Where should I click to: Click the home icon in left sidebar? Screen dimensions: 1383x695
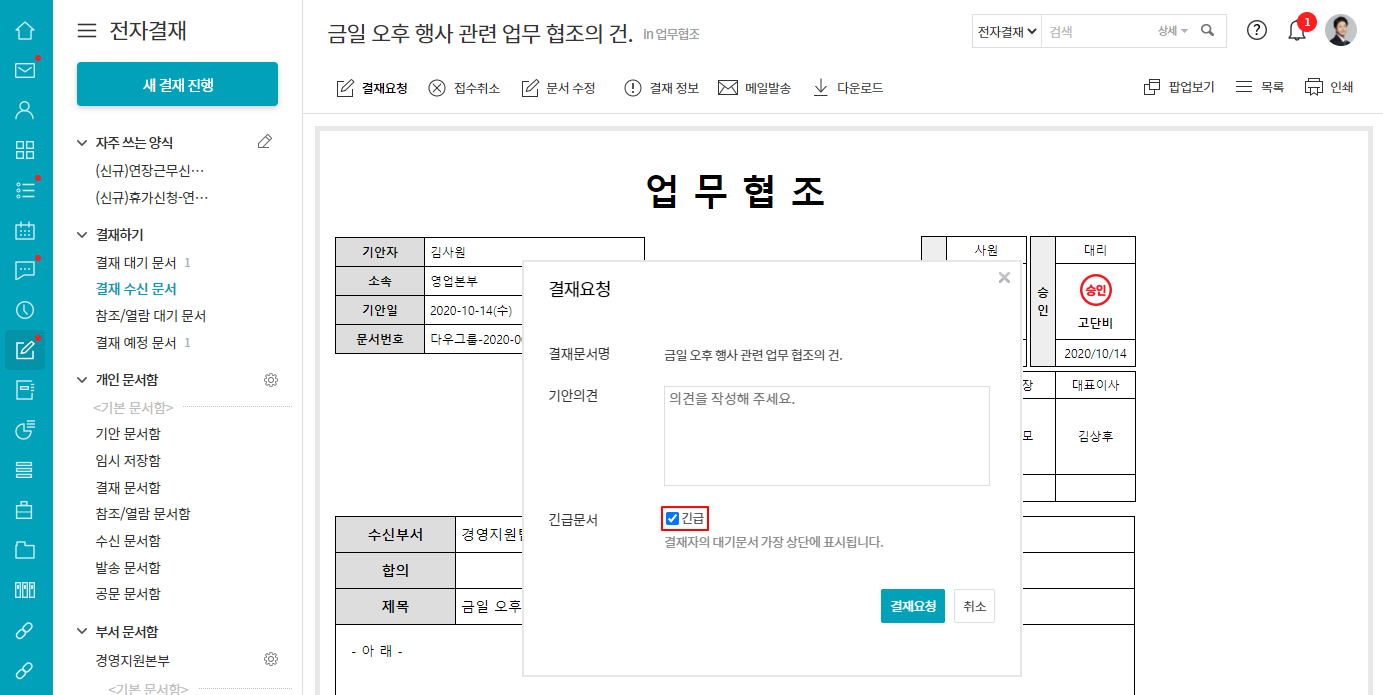(25, 30)
